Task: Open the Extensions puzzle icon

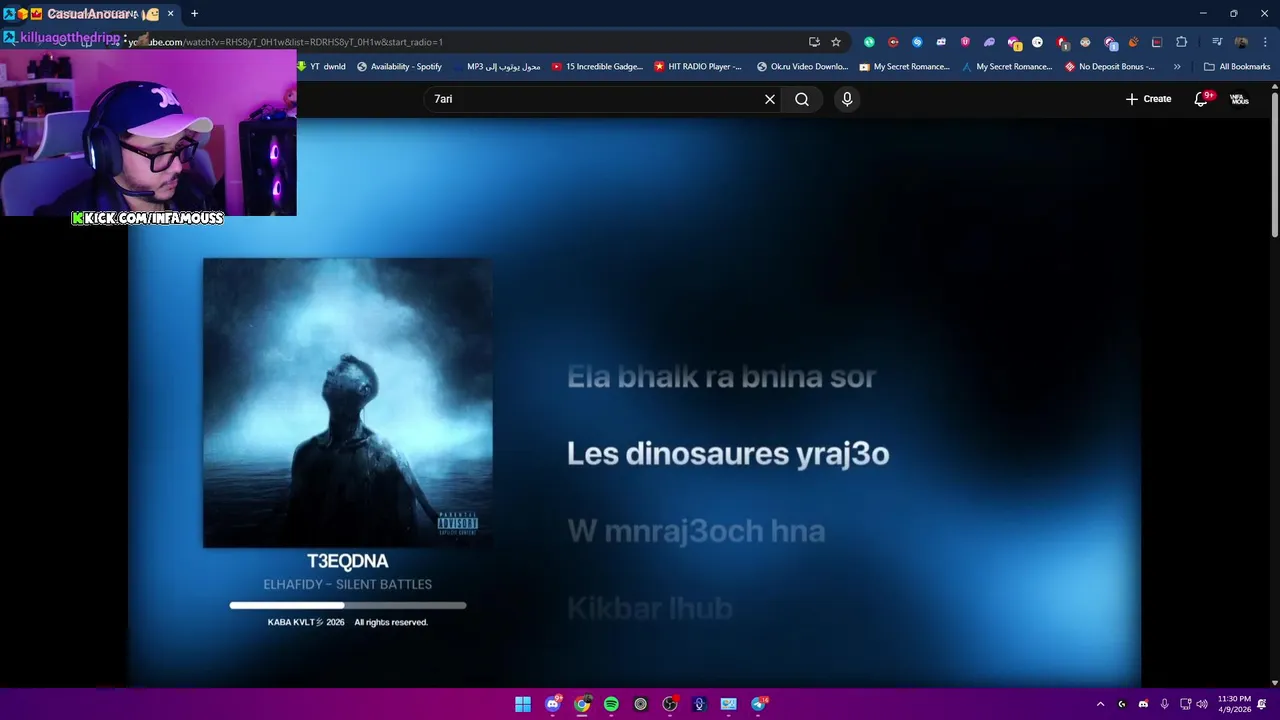Action: 1182,42
